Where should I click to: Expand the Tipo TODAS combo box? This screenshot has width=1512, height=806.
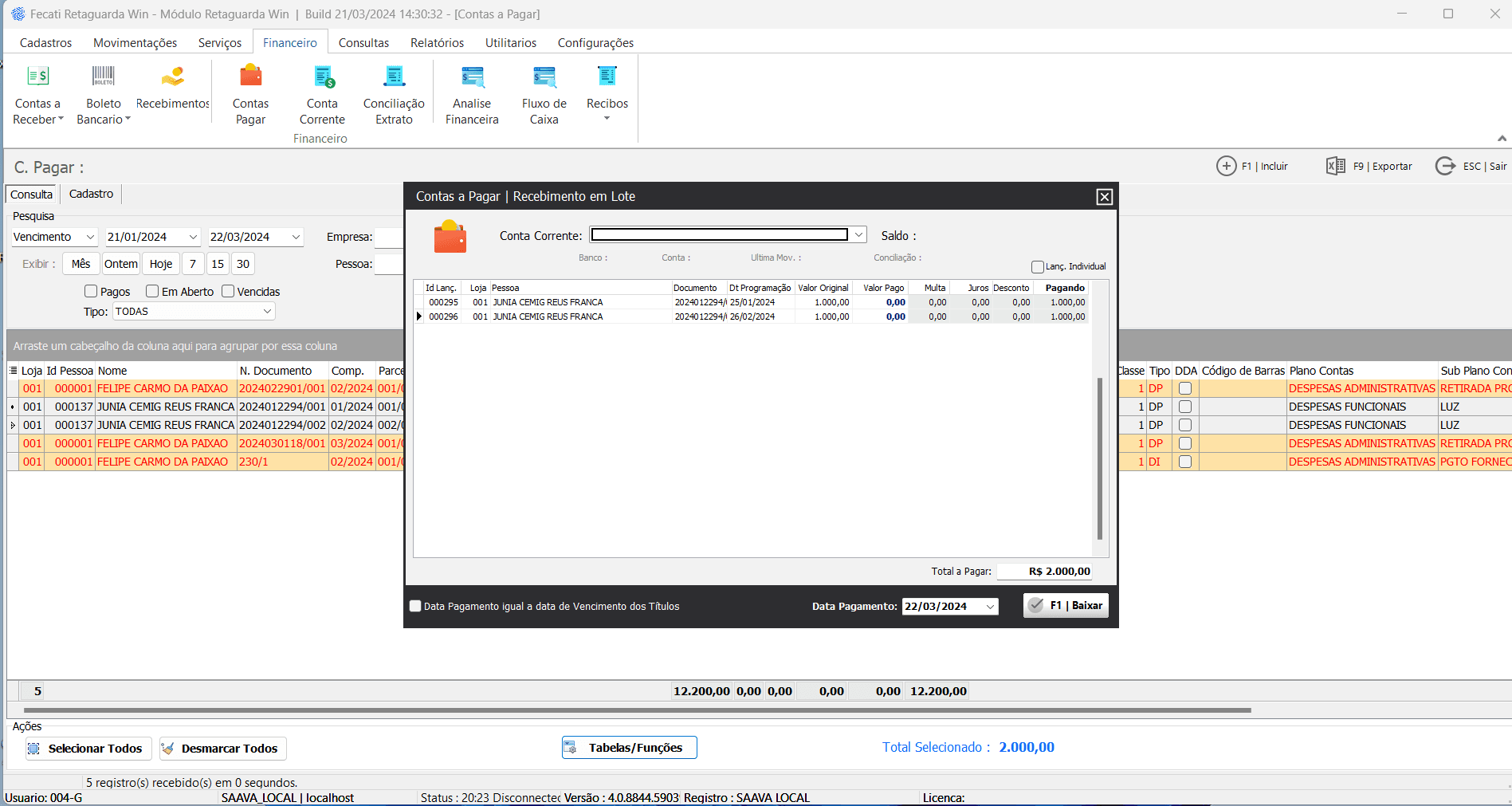click(267, 312)
